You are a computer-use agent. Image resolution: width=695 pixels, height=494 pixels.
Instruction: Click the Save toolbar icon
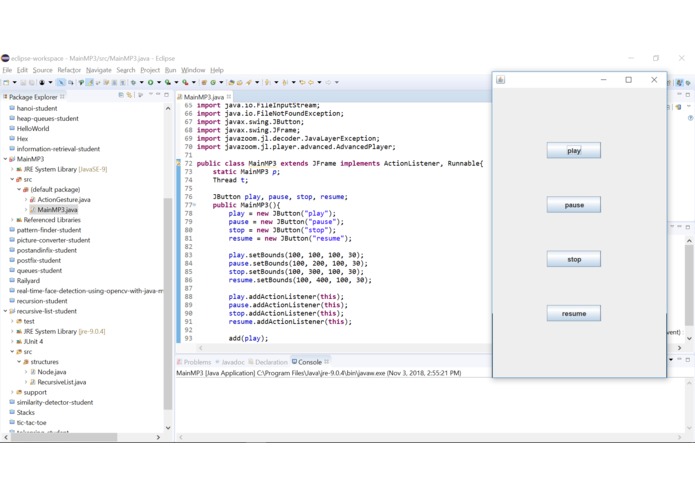click(x=23, y=82)
